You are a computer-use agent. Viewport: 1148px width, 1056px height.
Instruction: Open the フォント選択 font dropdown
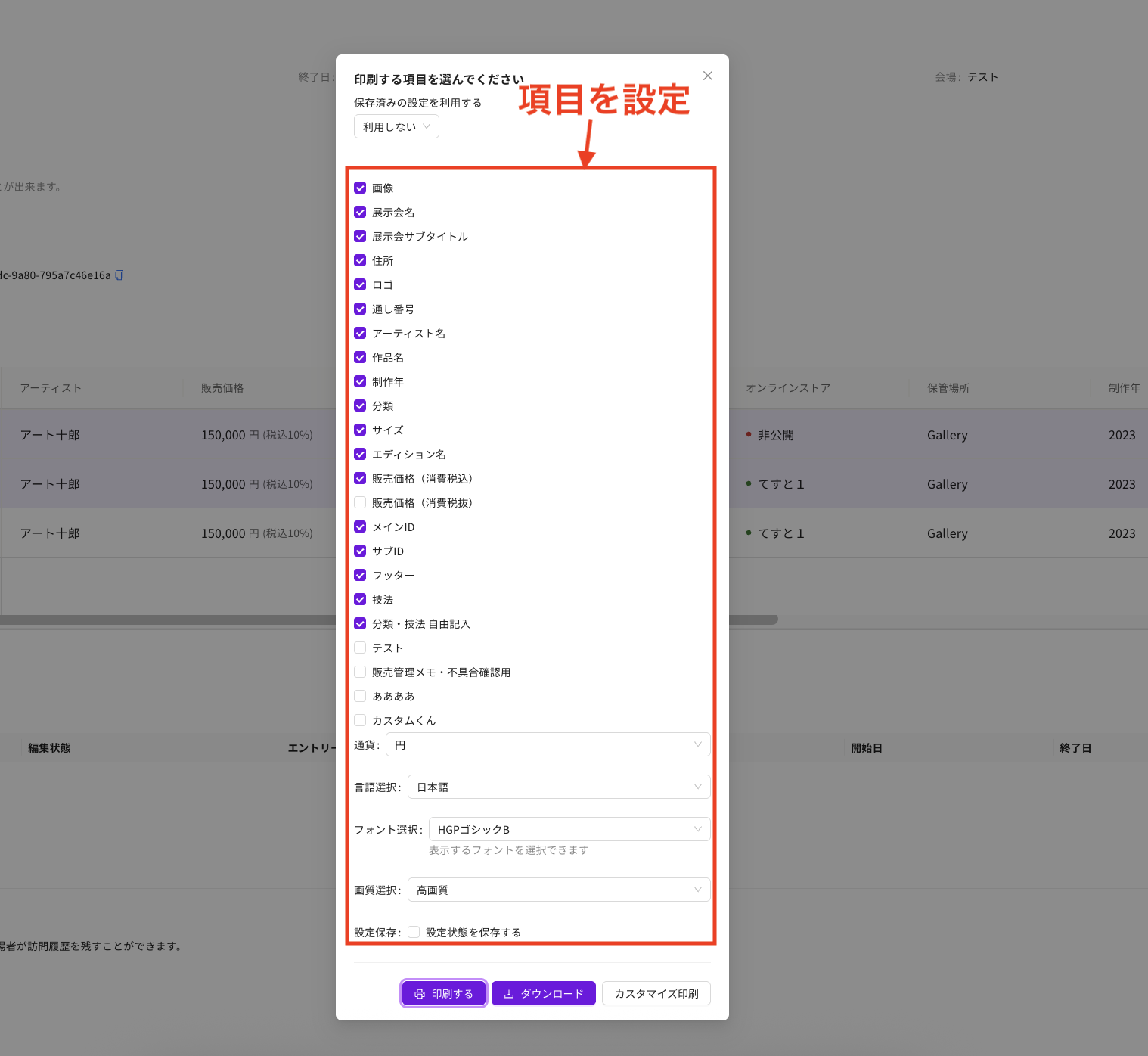569,829
